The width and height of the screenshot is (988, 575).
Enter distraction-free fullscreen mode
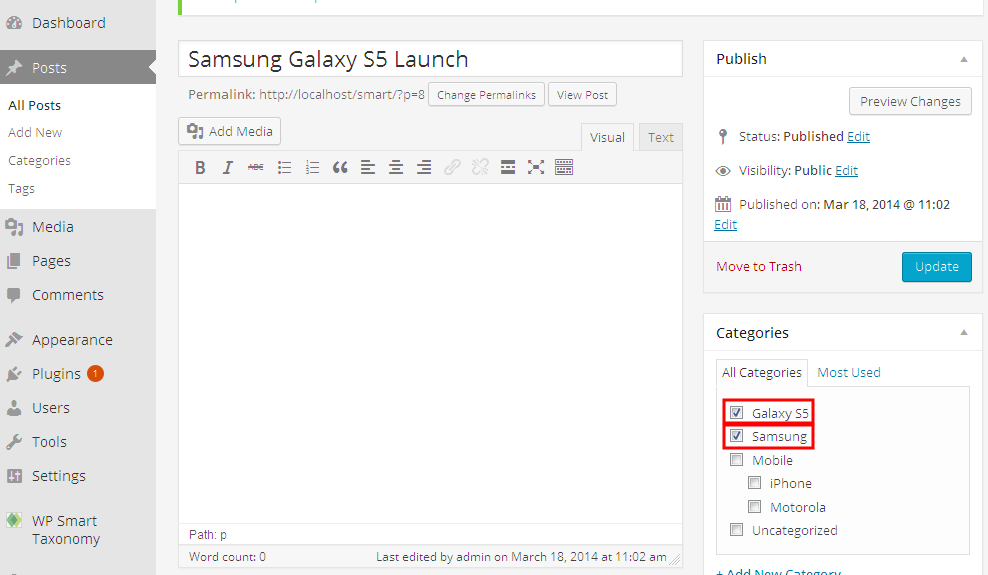click(x=536, y=168)
